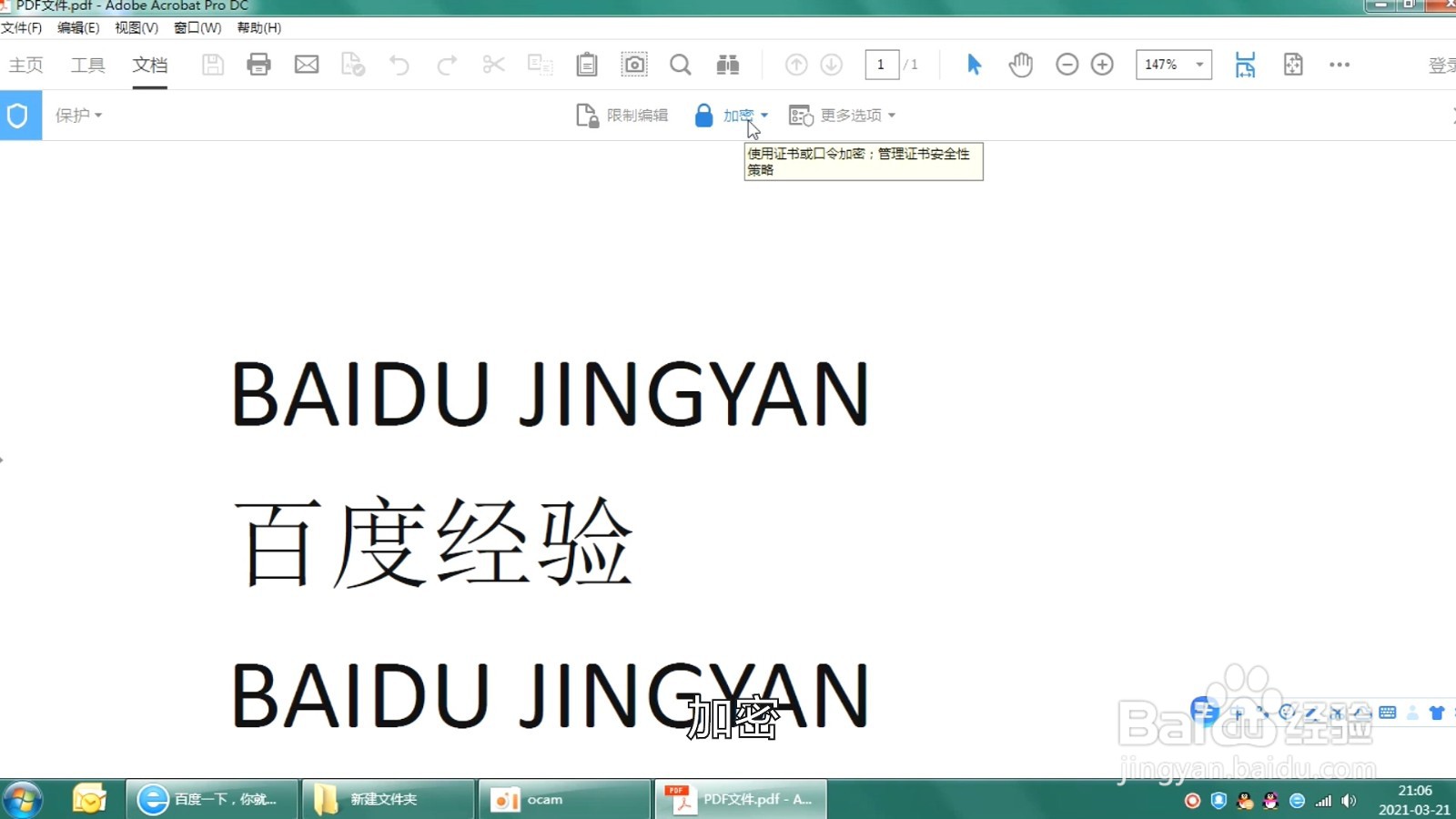Switch to 百度一下 browser taskbar window

point(212,800)
